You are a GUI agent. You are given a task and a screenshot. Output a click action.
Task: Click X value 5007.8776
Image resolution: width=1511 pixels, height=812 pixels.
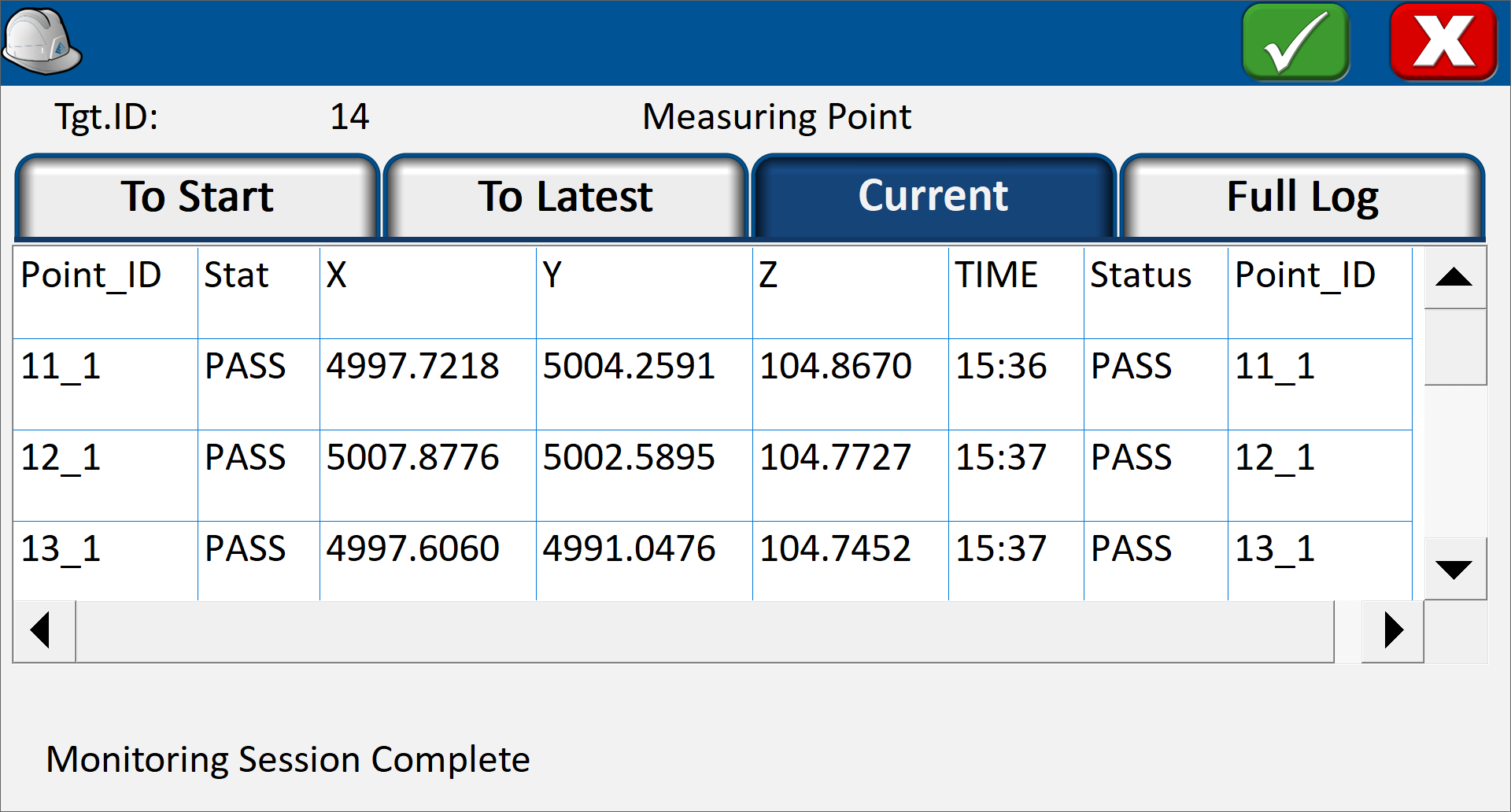click(428, 475)
